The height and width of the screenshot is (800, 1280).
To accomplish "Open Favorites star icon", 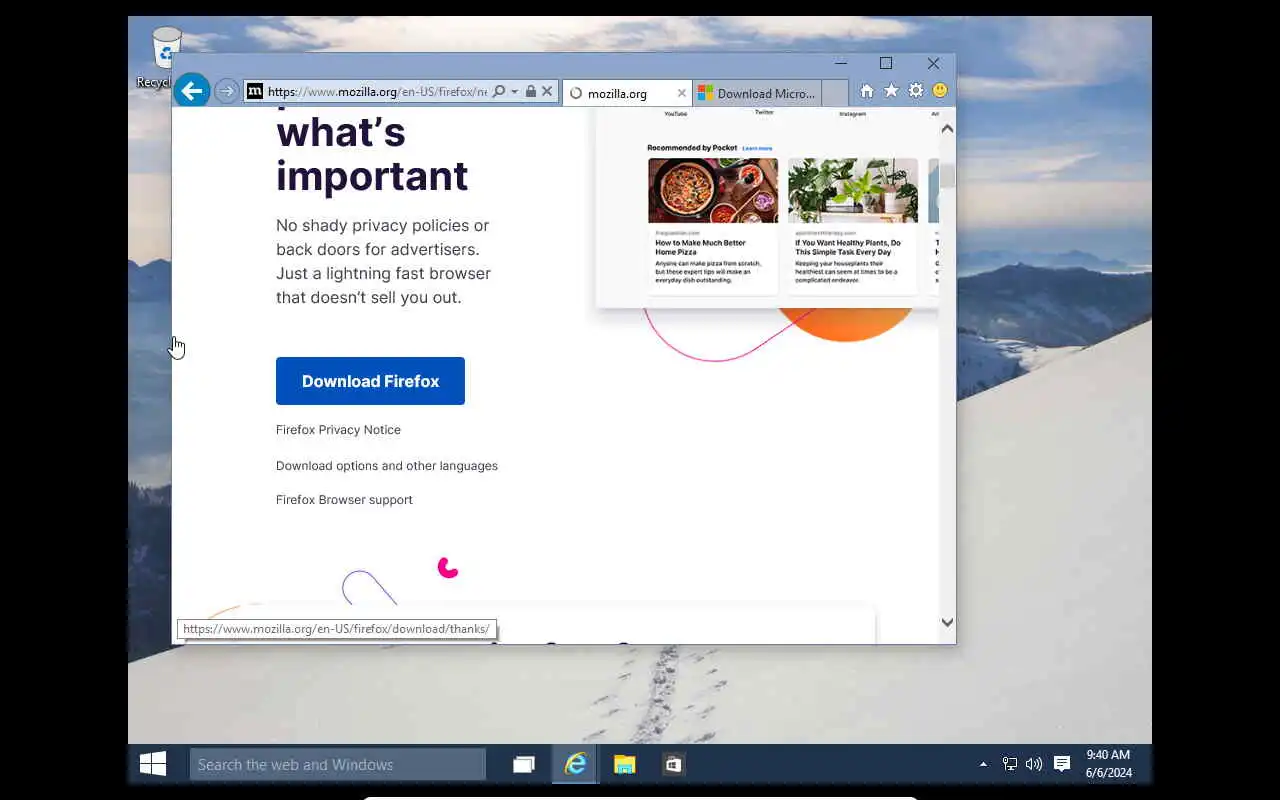I will 891,91.
